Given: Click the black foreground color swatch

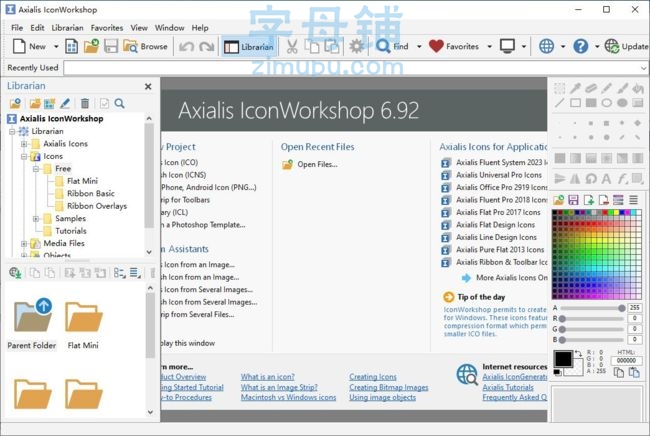Looking at the screenshot, I should 563,359.
